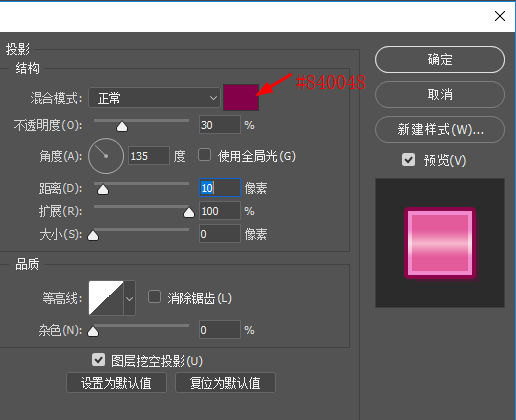
Task: Click the size (大小) input field
Action: coord(220,234)
